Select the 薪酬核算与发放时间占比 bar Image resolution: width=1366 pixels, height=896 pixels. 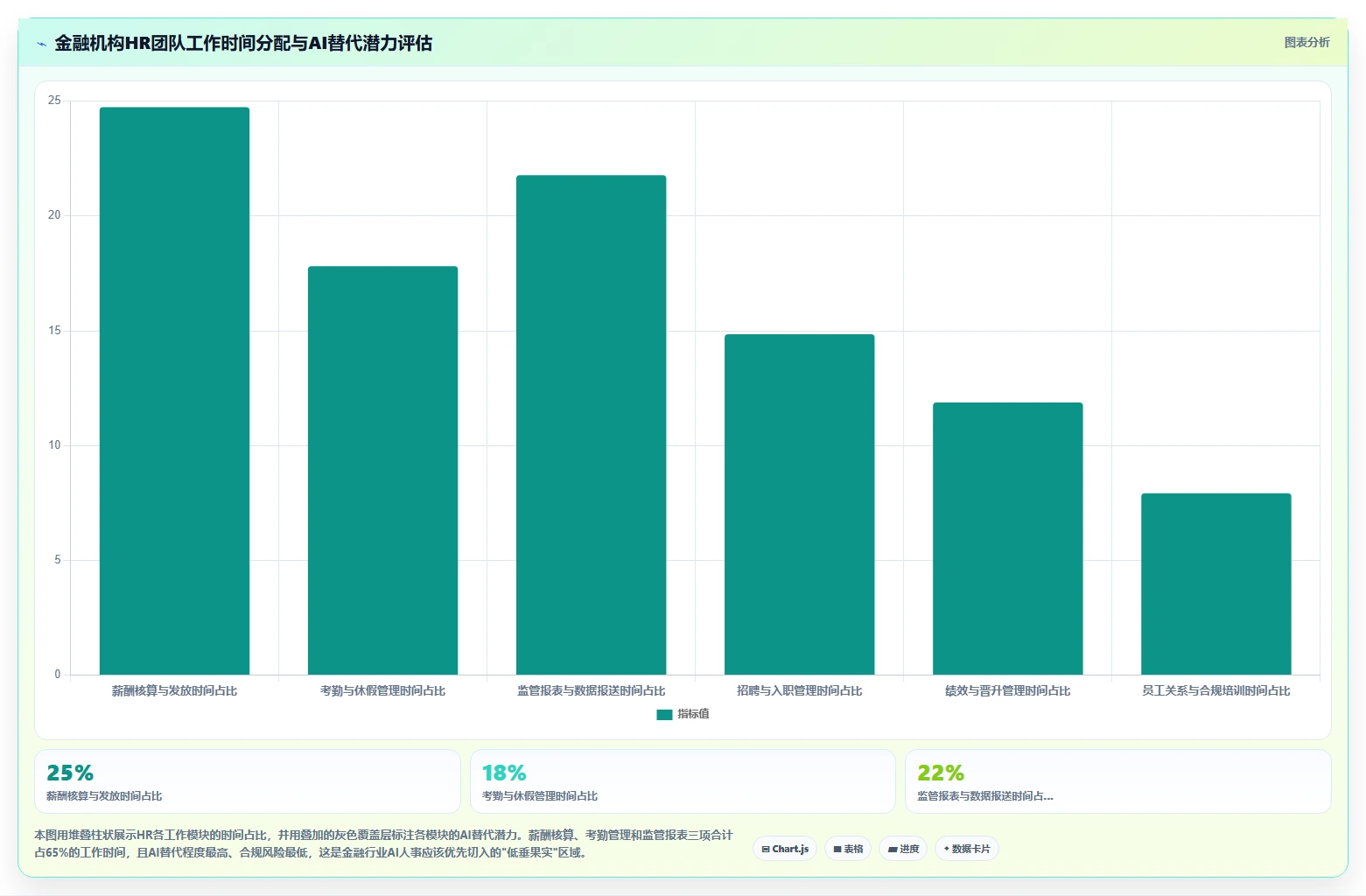[x=174, y=390]
